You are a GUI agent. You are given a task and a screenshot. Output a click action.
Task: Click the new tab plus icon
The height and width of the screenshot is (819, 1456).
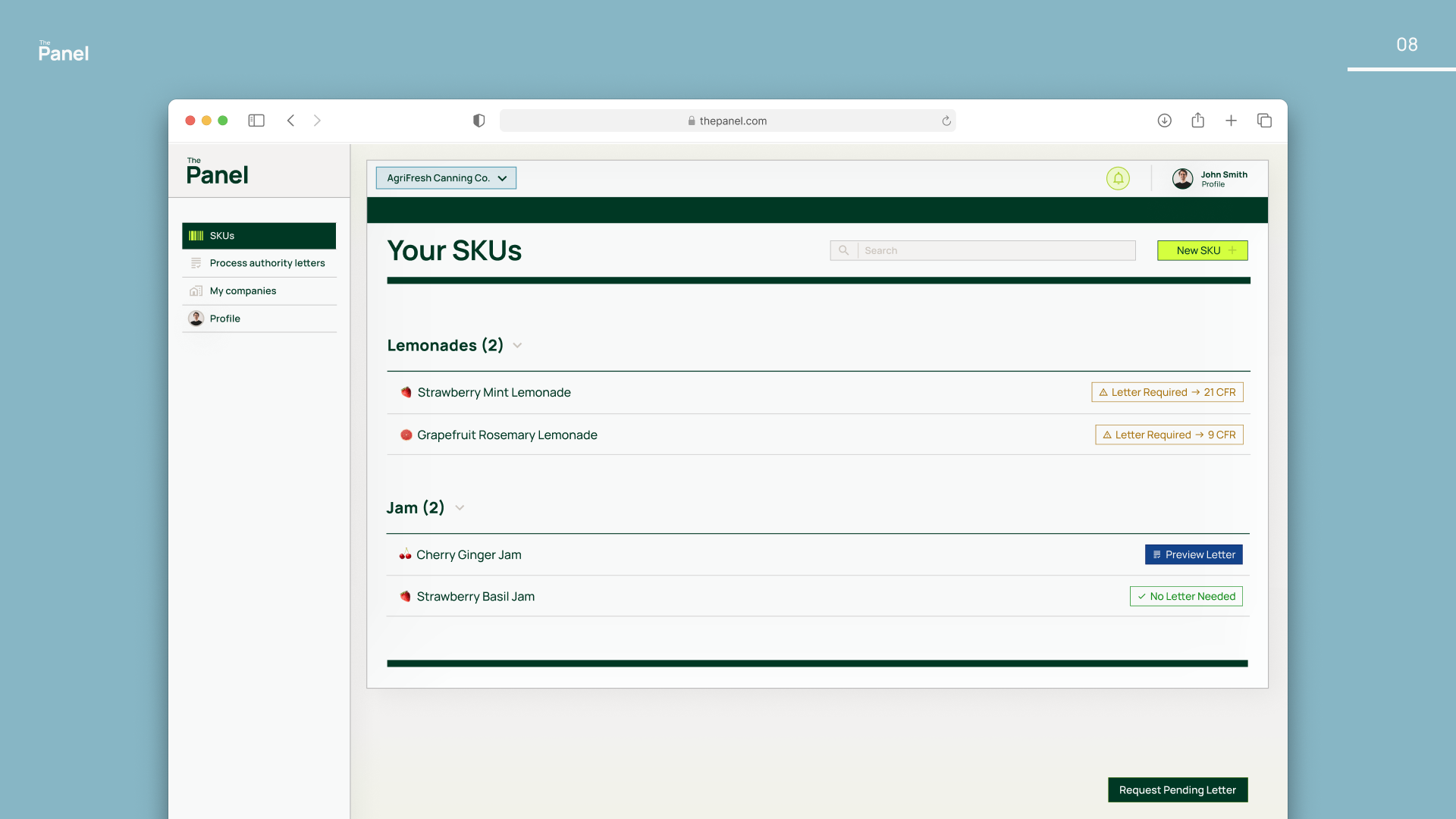click(1231, 121)
